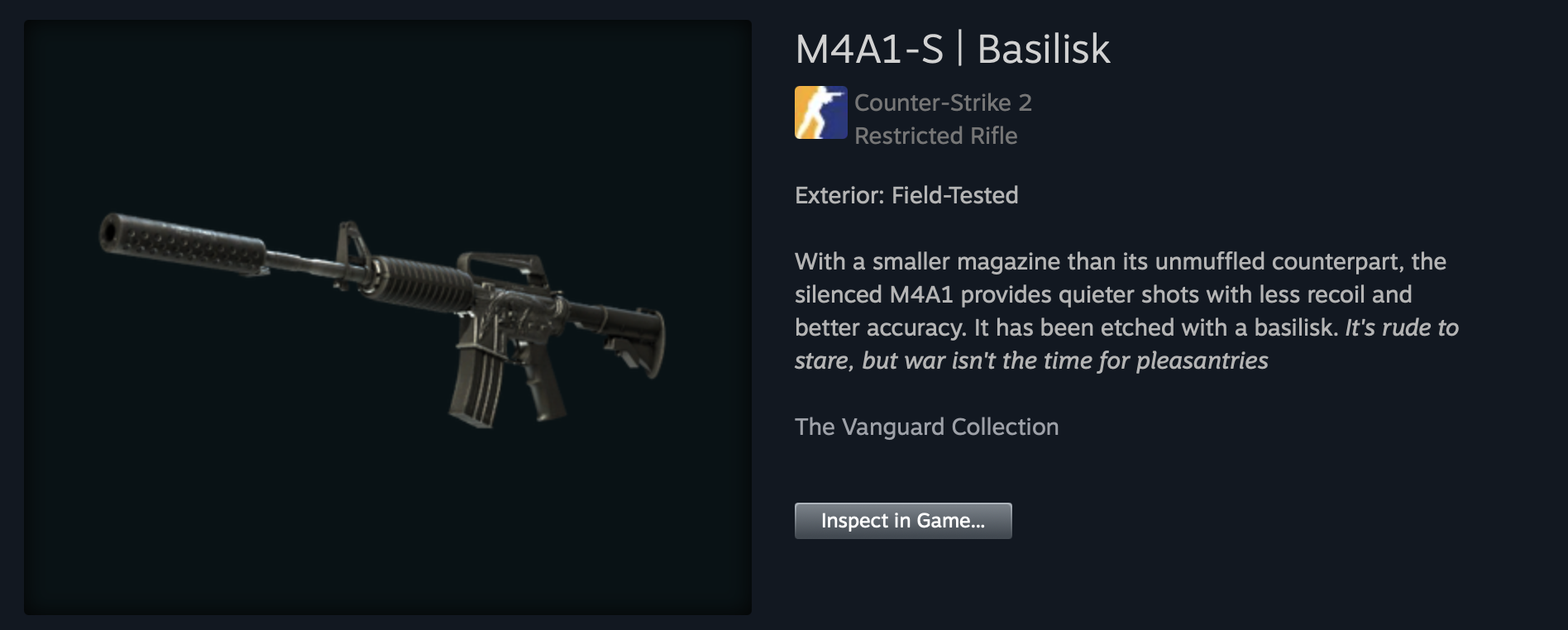Click the Field-Tested exterior value
The height and width of the screenshot is (630, 1568).
pos(955,195)
